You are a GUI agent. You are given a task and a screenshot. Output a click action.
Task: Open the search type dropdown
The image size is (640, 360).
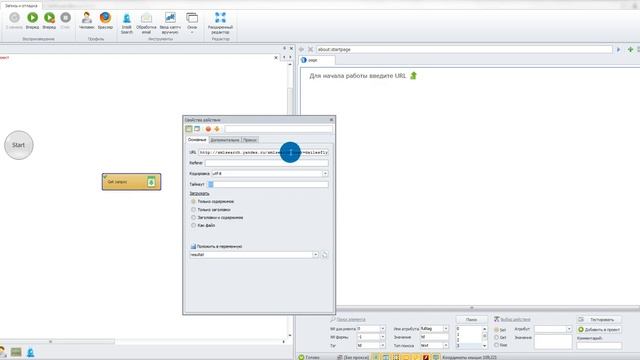[x=446, y=346]
